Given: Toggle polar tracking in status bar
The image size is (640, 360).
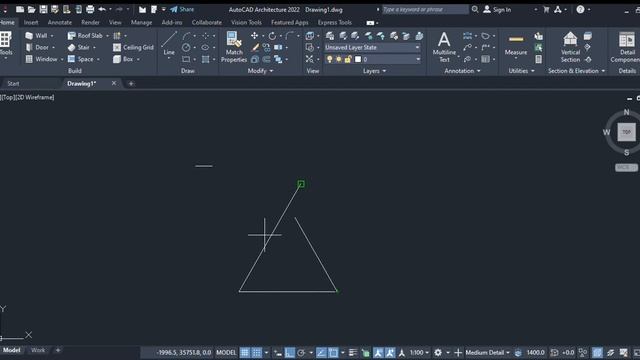Looking at the screenshot, I should pos(301,352).
